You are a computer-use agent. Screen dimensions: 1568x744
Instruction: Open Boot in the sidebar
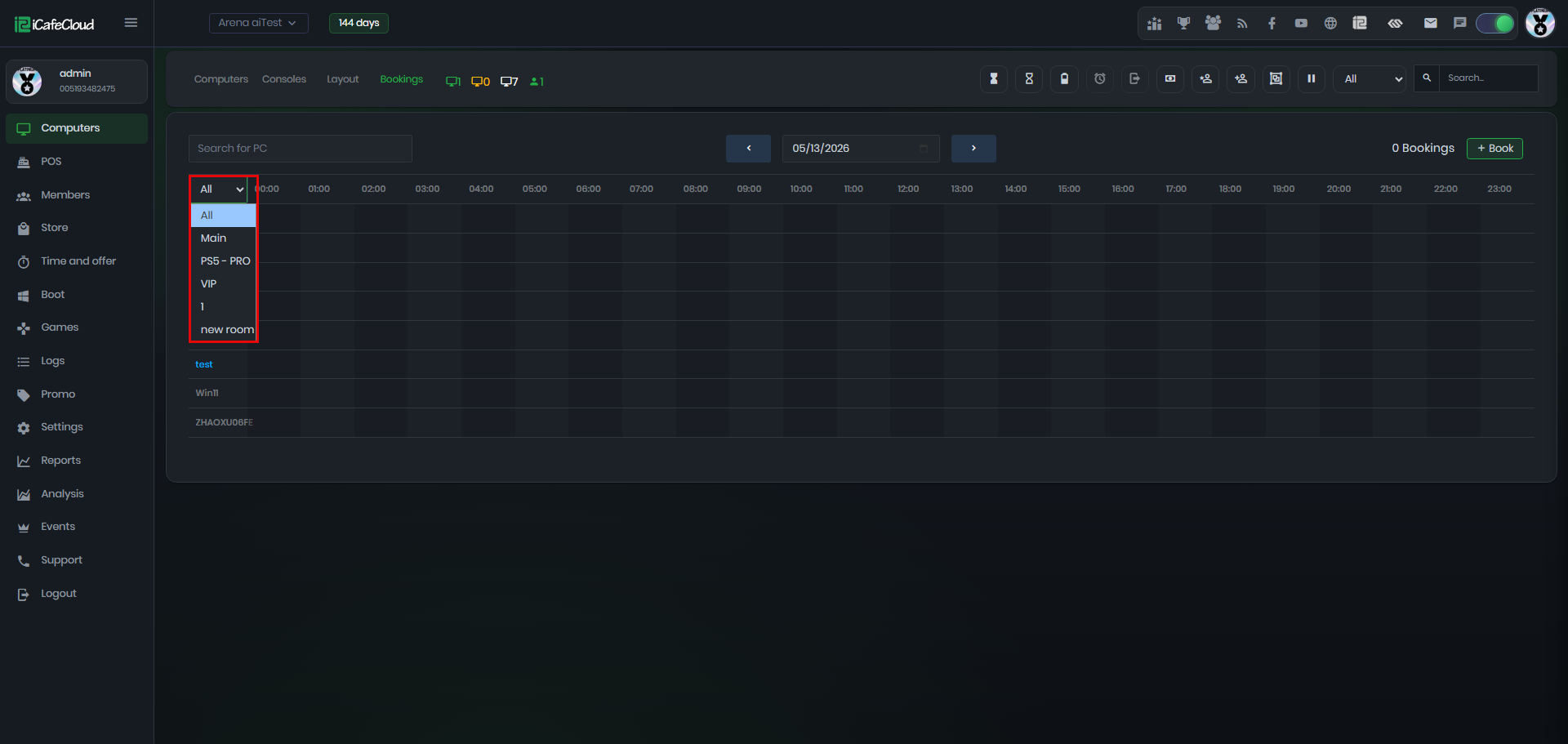77,295
